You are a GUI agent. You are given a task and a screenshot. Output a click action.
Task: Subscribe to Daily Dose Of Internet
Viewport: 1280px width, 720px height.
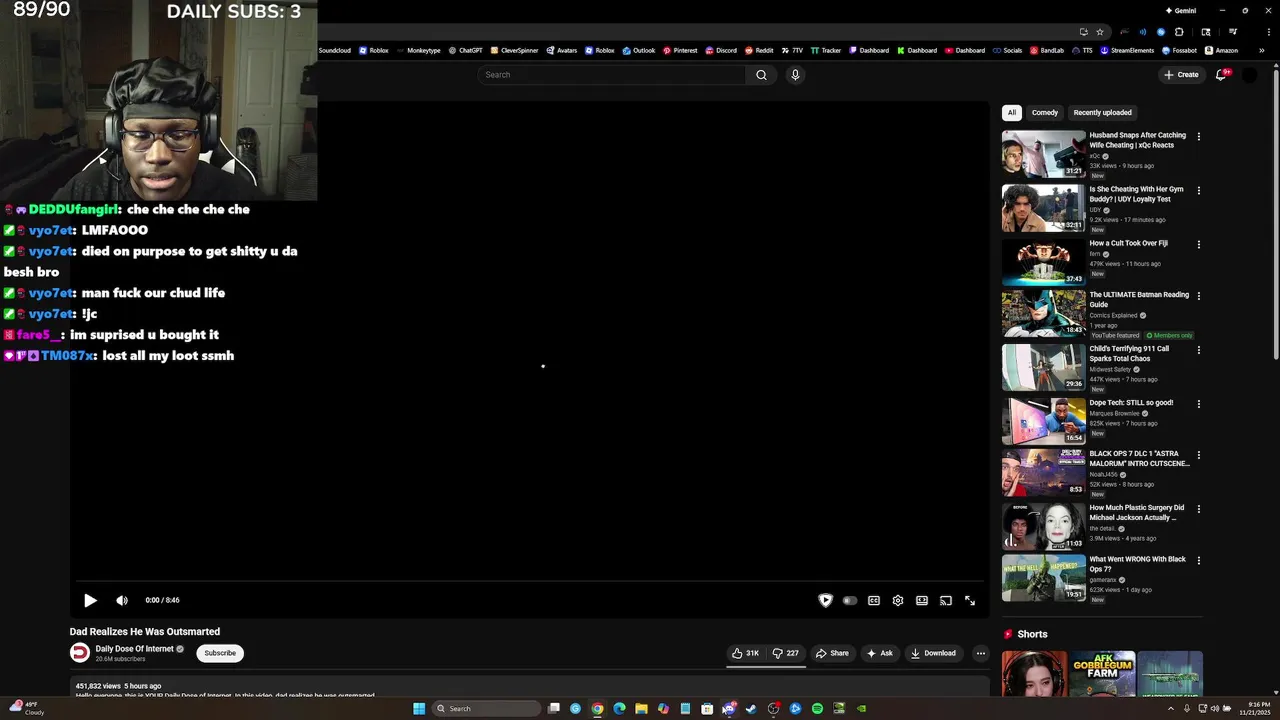click(220, 653)
